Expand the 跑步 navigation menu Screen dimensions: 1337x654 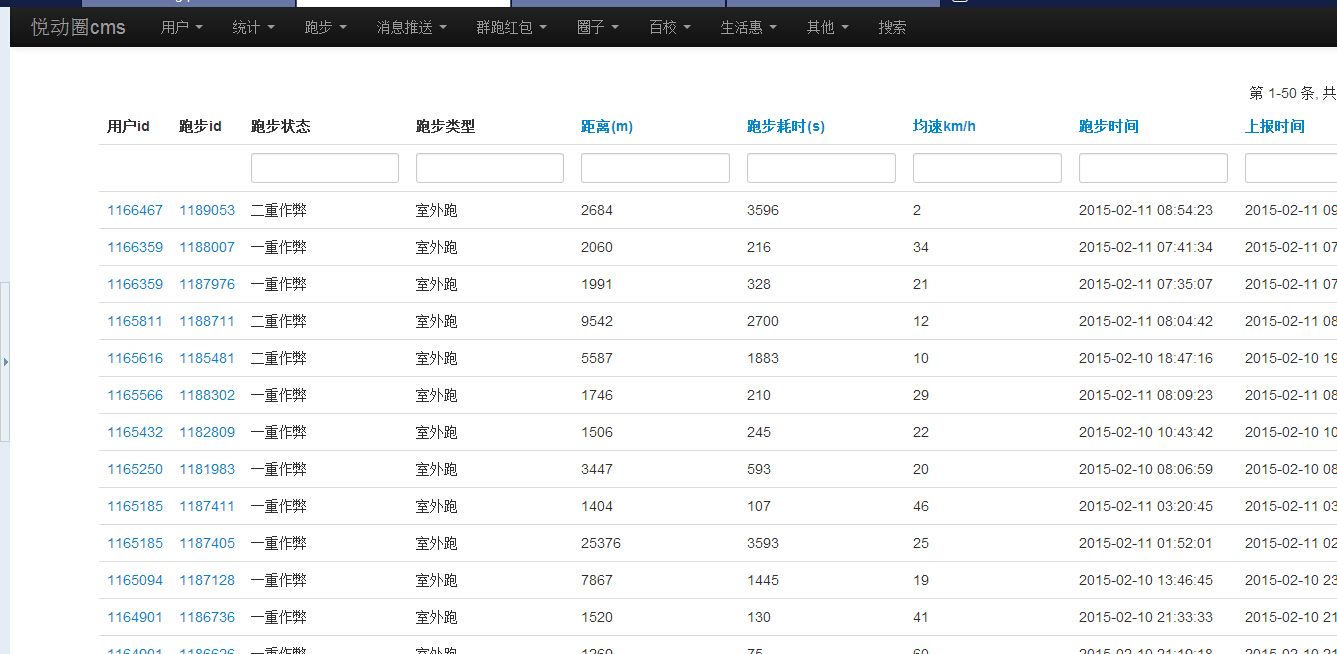[x=325, y=27]
